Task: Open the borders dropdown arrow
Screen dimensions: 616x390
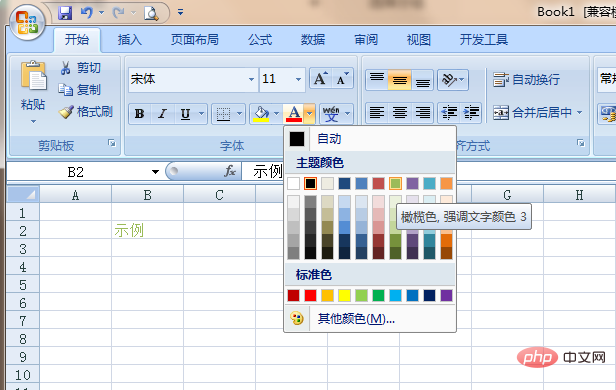Action: 239,114
